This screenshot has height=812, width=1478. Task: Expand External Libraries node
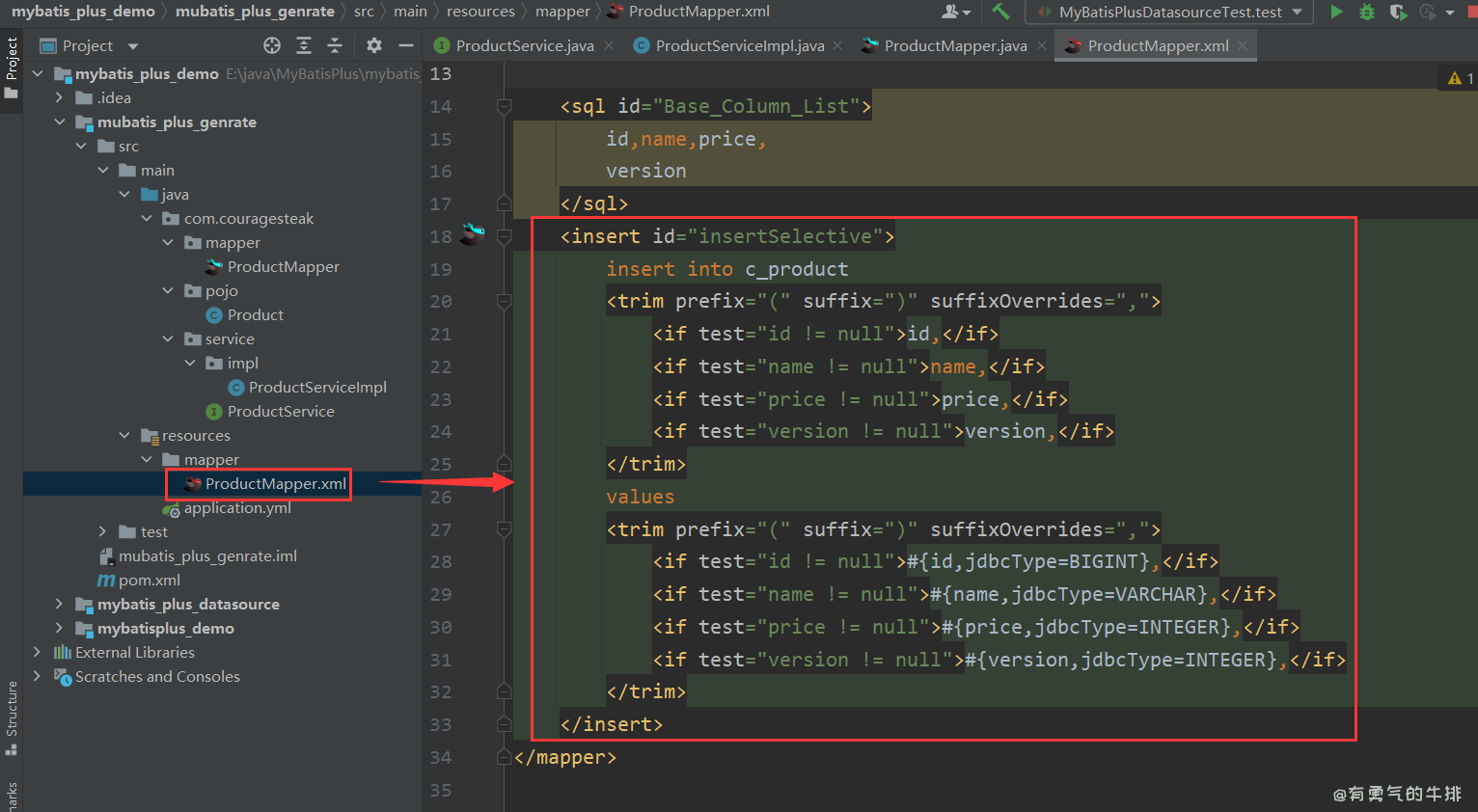pyautogui.click(x=38, y=652)
